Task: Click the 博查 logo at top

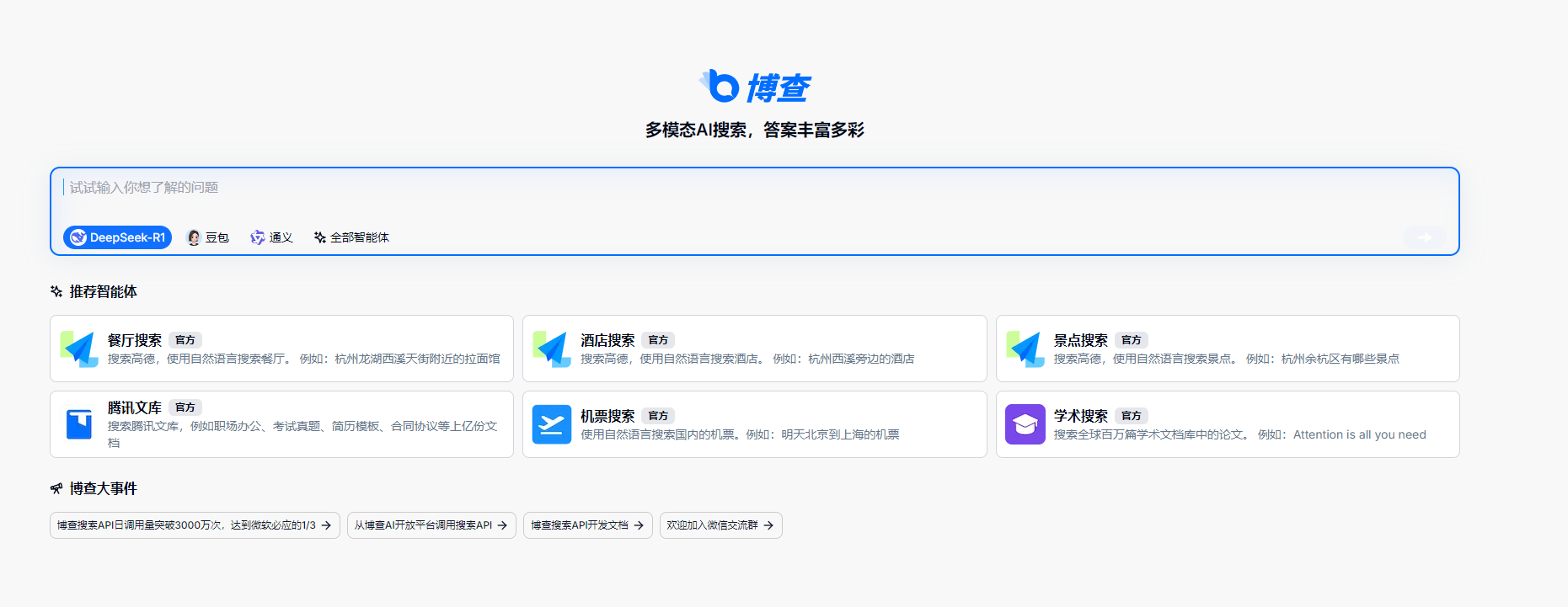Action: 754,87
